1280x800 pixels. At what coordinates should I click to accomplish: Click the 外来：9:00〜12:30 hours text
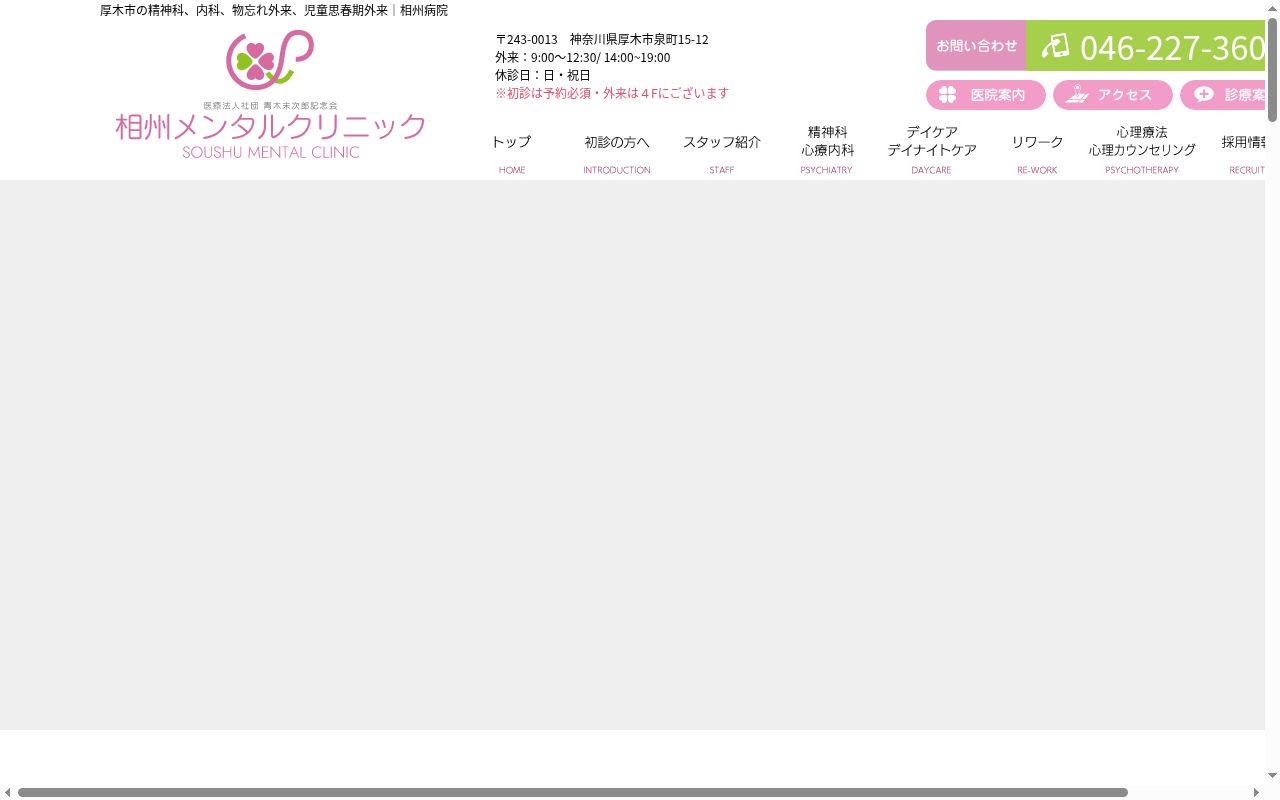pos(583,57)
